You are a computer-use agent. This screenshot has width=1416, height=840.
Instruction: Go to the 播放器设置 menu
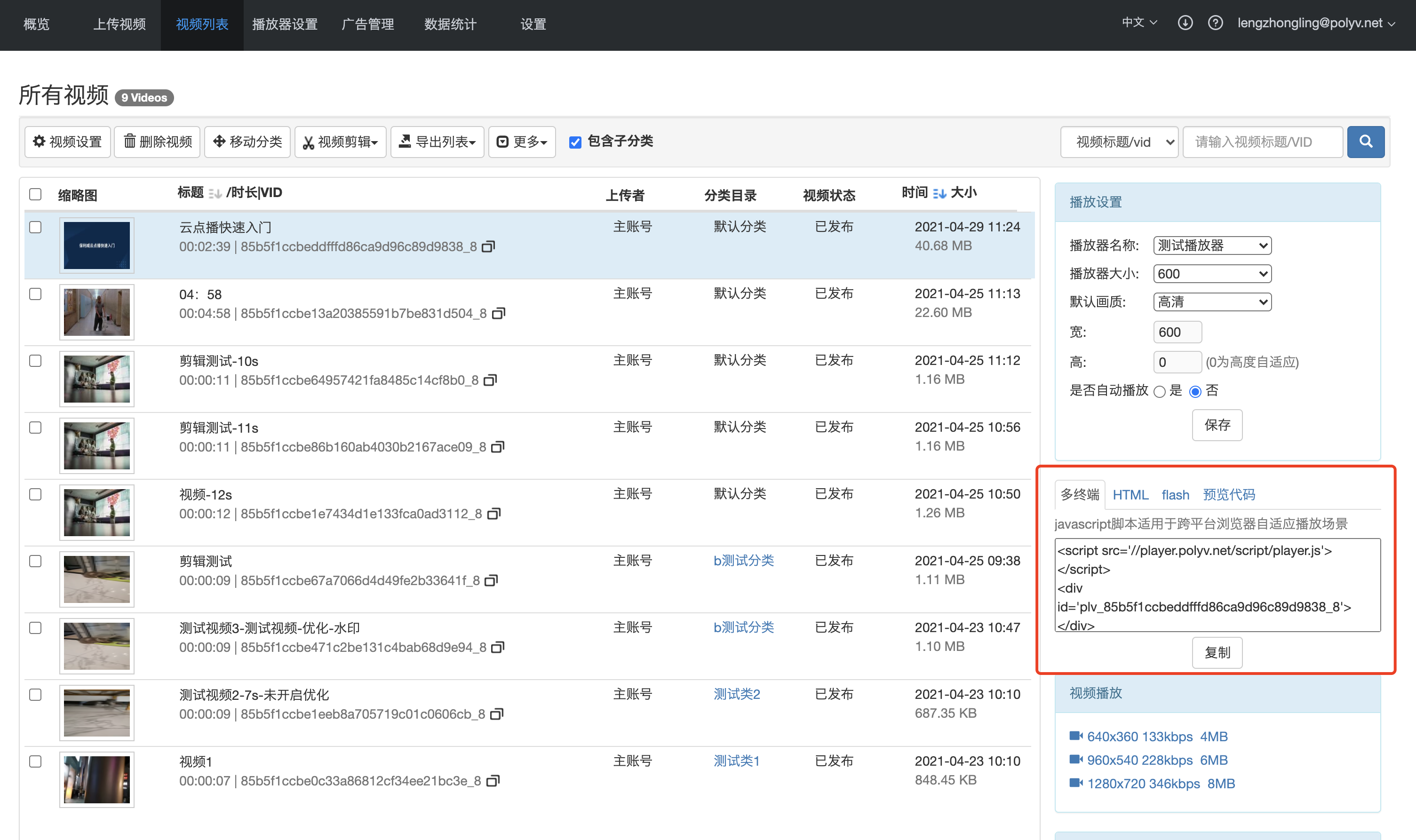pyautogui.click(x=285, y=24)
